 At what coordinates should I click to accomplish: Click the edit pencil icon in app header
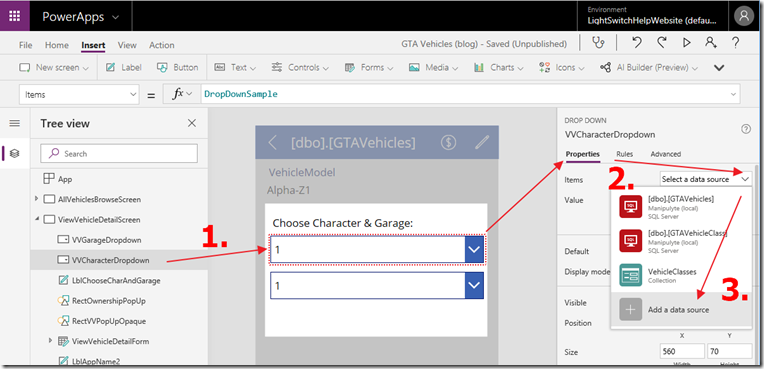(x=482, y=142)
